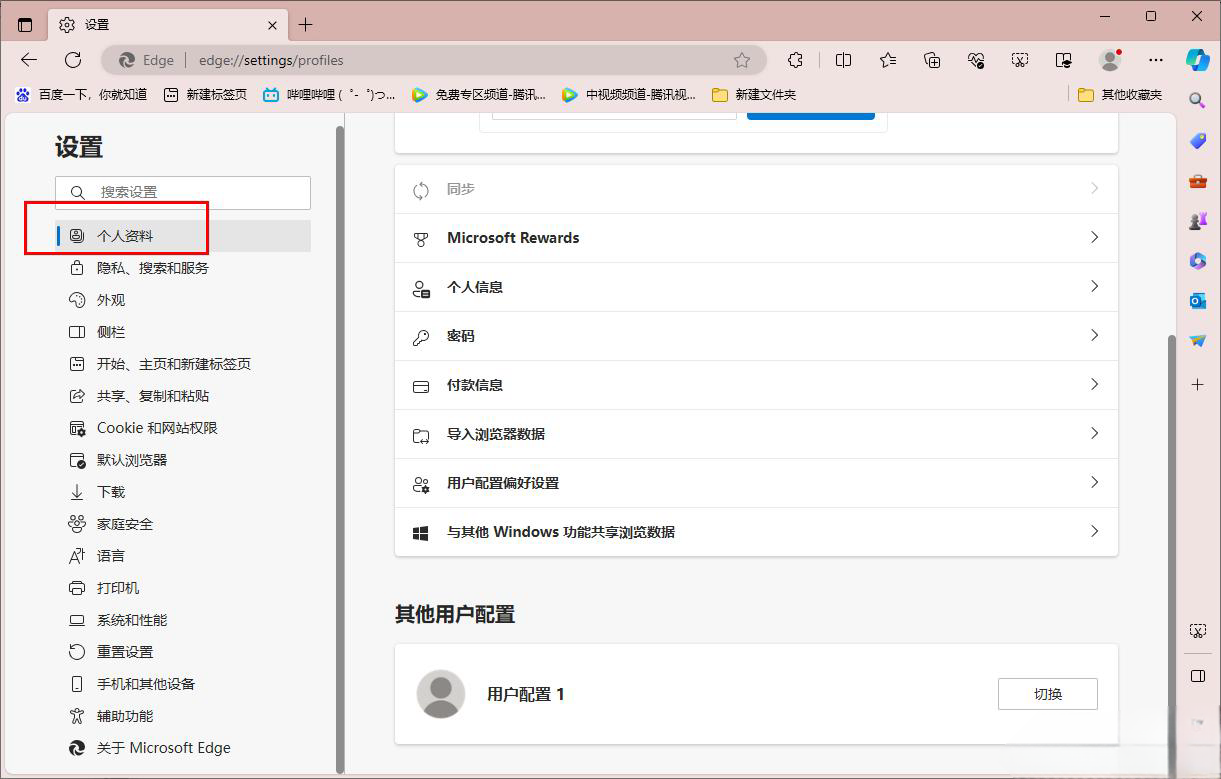This screenshot has height=779, width=1221.
Task: Open the 个人信息 row
Action: (x=756, y=287)
